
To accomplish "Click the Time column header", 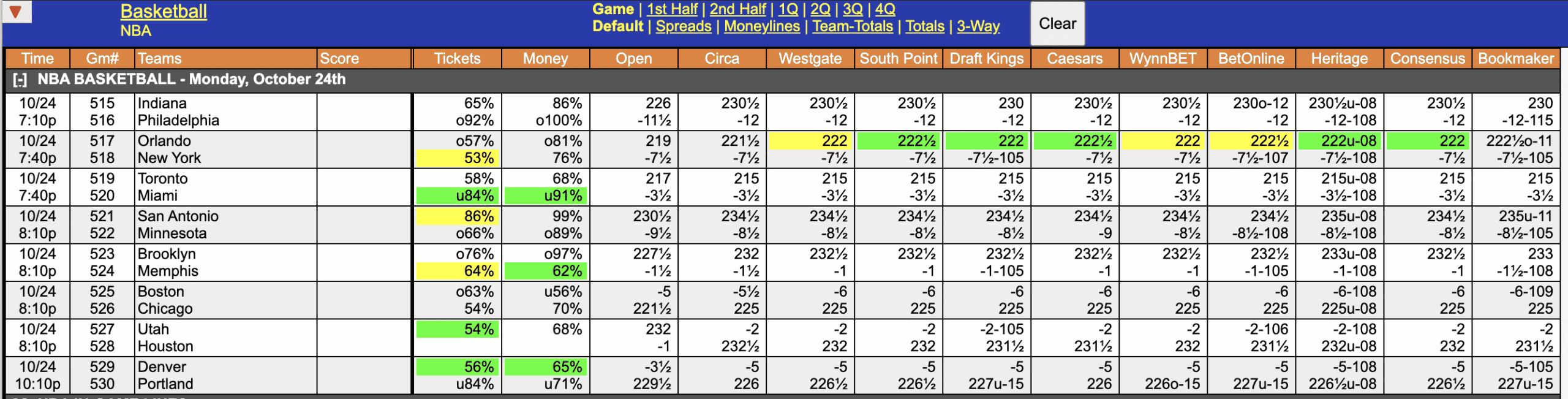I will coord(37,58).
